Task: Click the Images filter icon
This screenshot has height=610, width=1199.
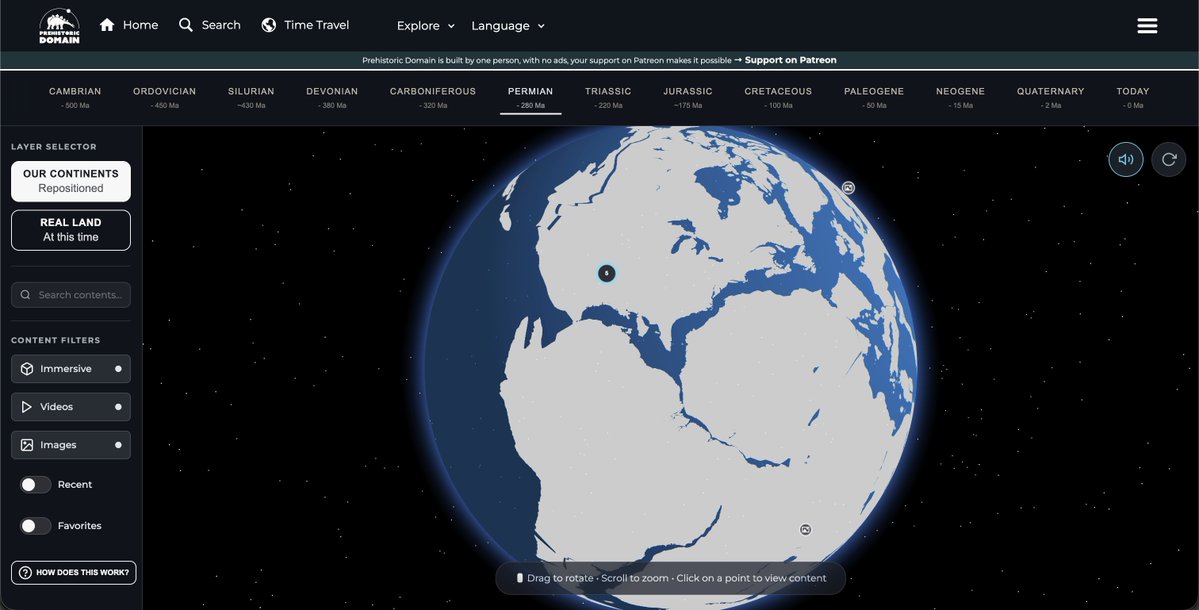Action: [27, 444]
